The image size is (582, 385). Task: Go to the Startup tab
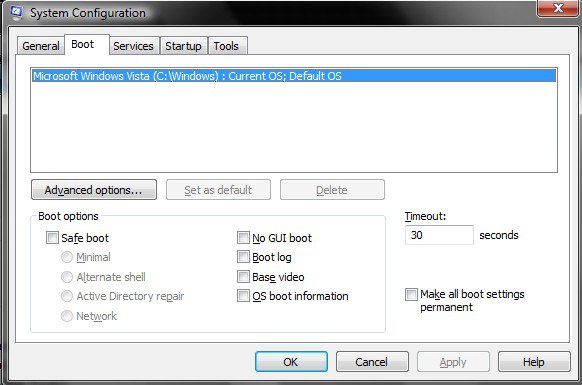click(183, 46)
